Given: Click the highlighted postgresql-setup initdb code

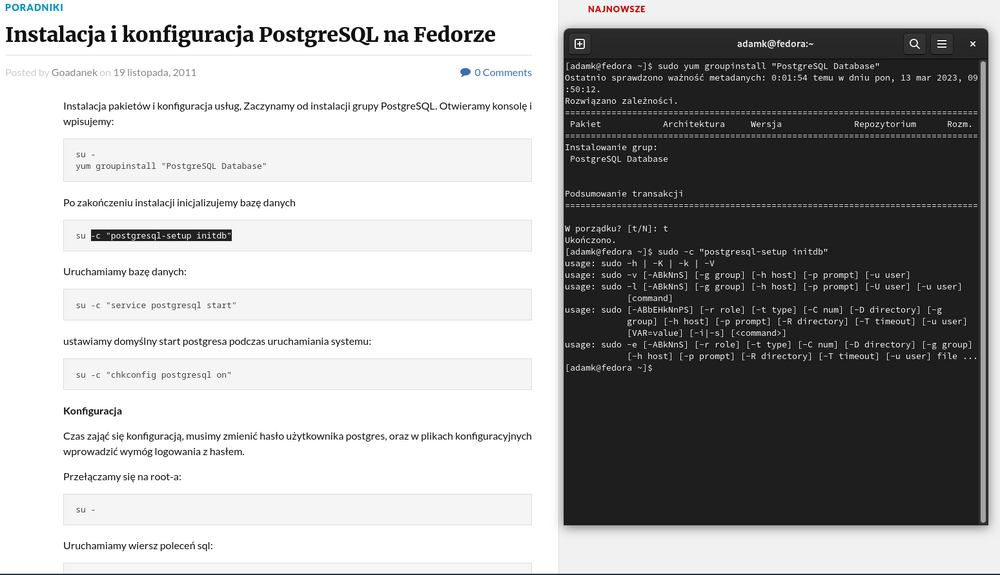Looking at the screenshot, I should pos(161,236).
